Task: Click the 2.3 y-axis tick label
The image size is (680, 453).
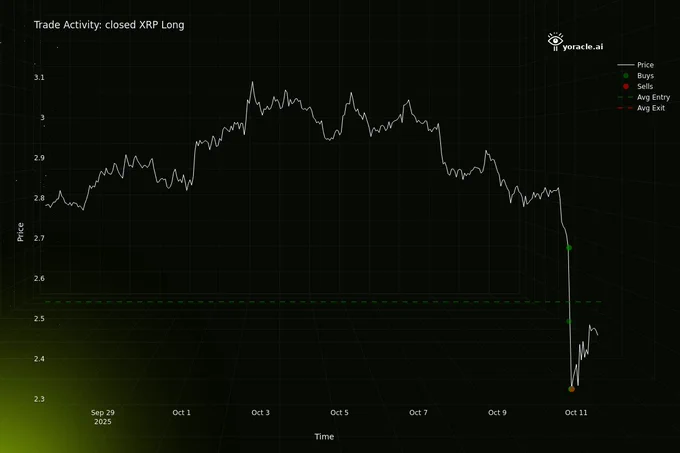Action: tap(39, 399)
